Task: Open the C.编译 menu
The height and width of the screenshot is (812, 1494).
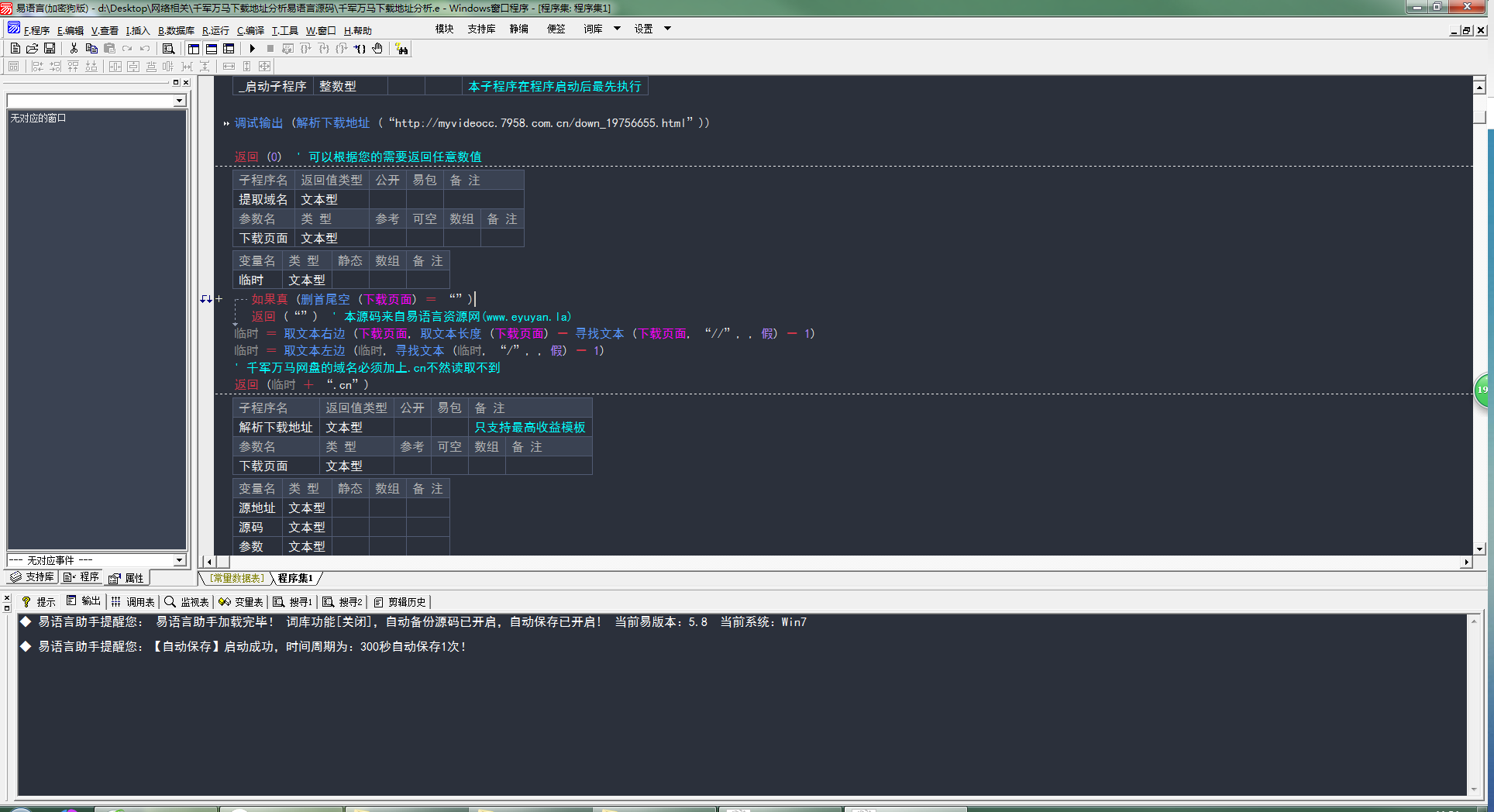Action: click(250, 30)
